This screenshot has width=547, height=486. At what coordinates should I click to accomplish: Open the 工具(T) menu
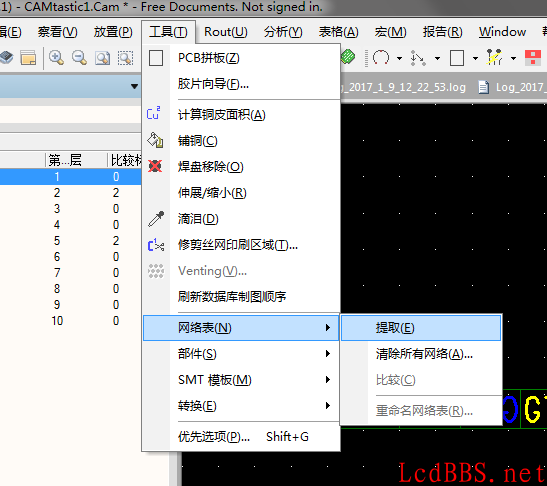(x=168, y=32)
